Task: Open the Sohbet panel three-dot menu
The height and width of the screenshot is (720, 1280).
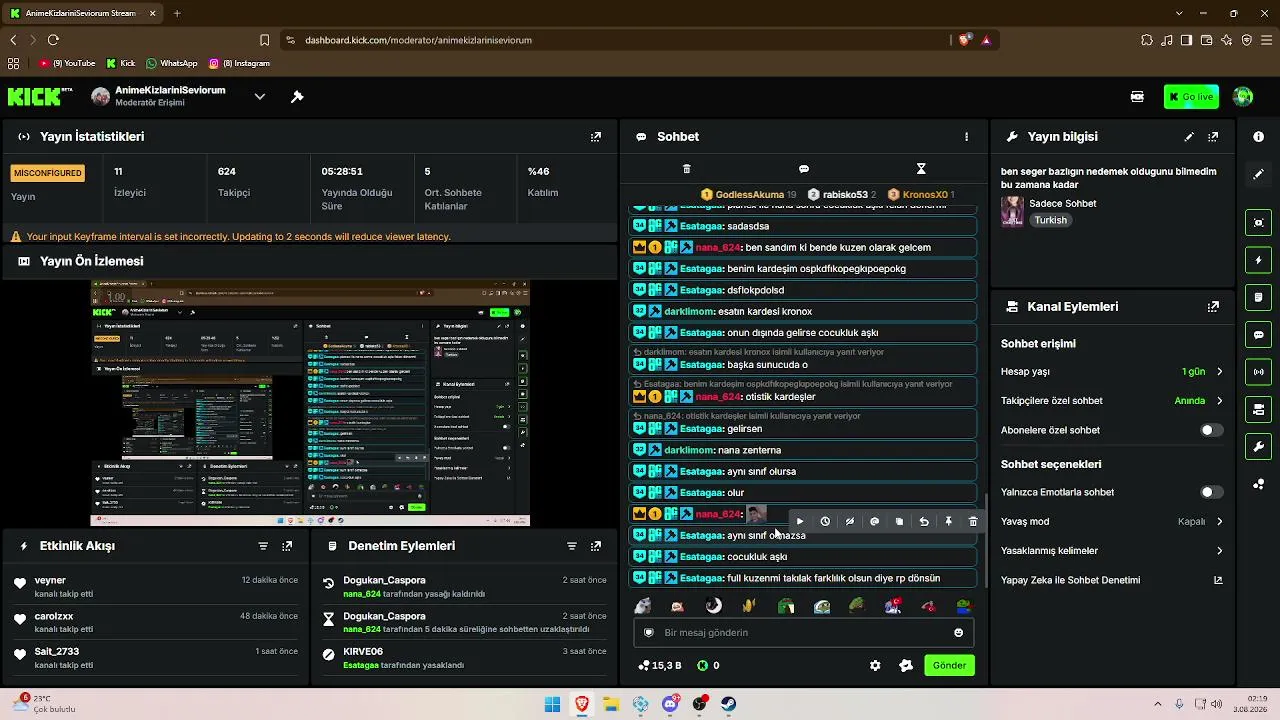Action: 966,137
